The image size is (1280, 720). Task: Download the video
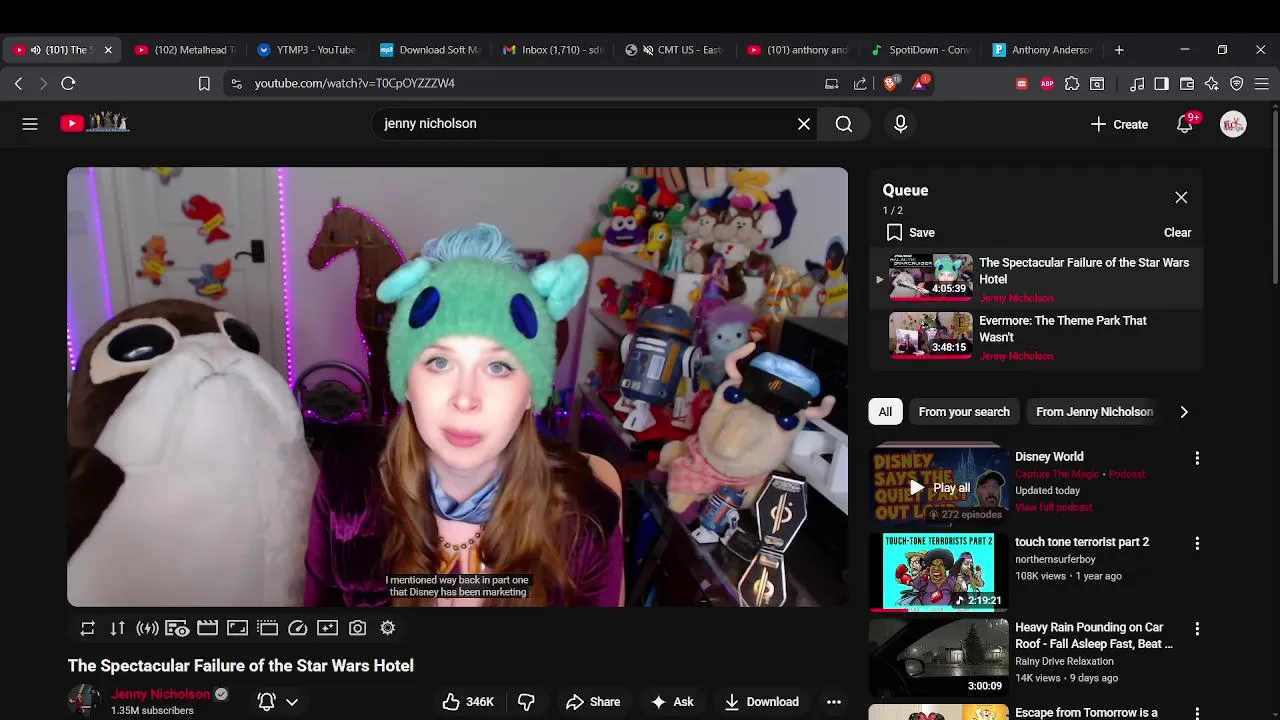(x=762, y=702)
